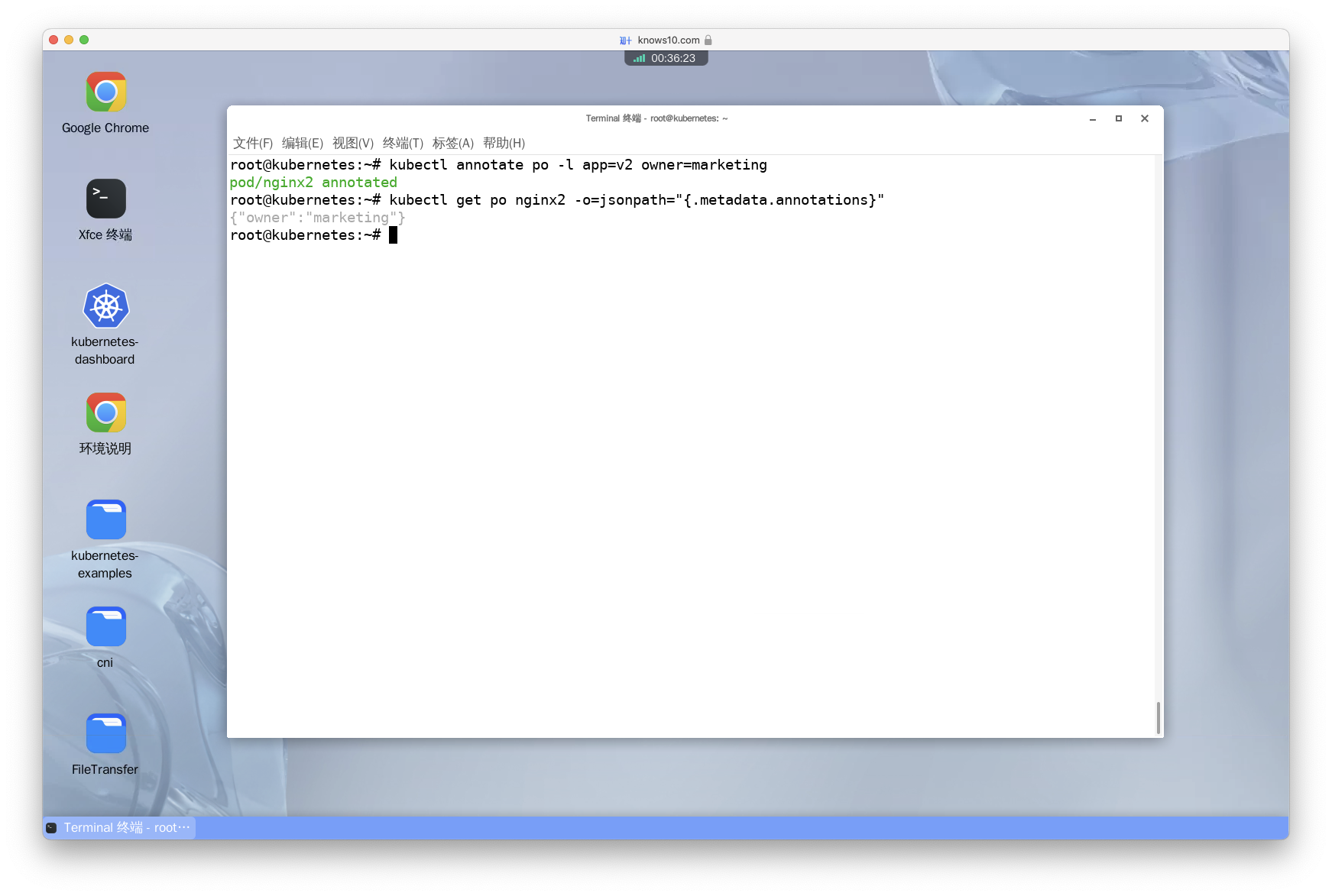Click the "kubectl annotate po -l app=v2" command line

tap(578, 165)
